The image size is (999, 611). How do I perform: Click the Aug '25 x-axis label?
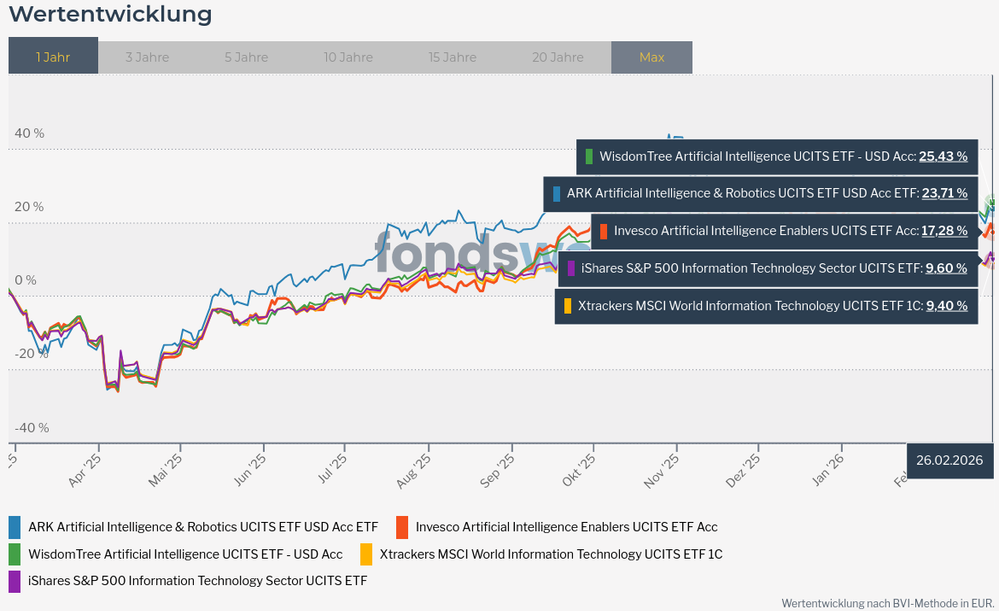[413, 471]
